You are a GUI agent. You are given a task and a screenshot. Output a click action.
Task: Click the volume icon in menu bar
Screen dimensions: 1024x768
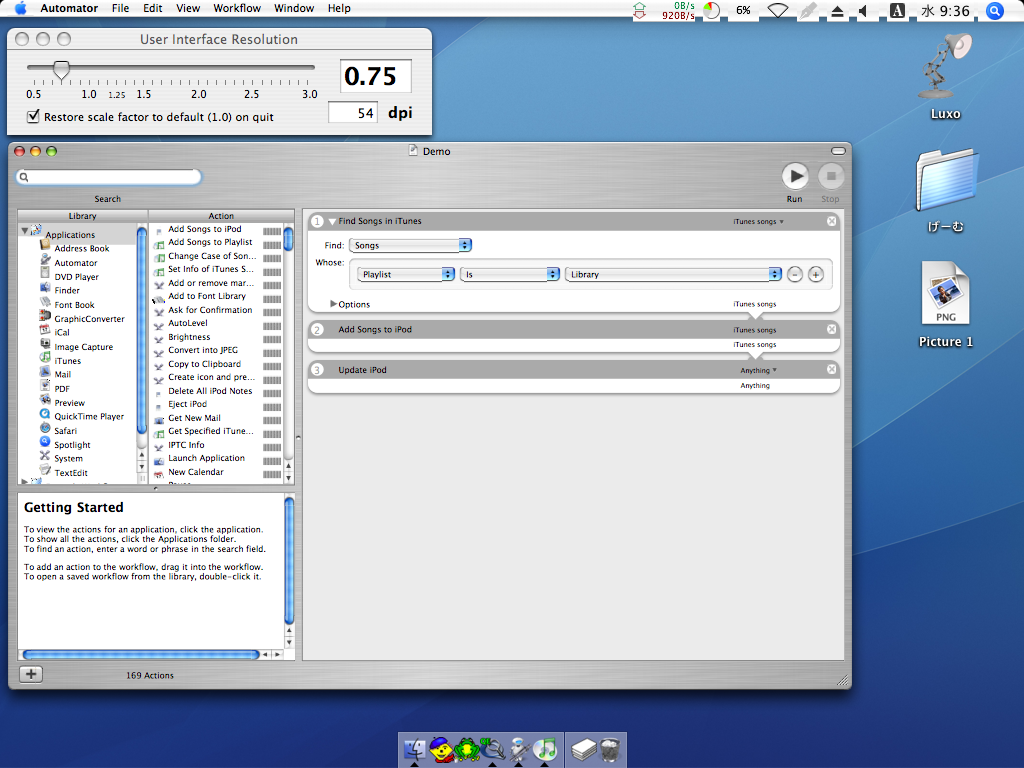click(x=863, y=10)
